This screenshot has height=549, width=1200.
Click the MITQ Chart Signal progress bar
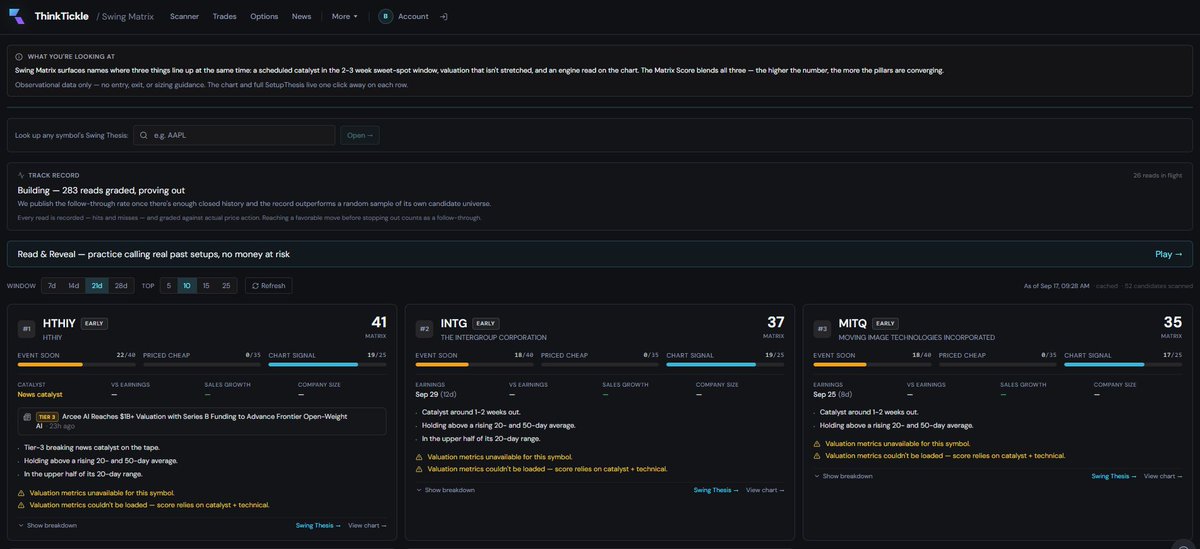1123,365
